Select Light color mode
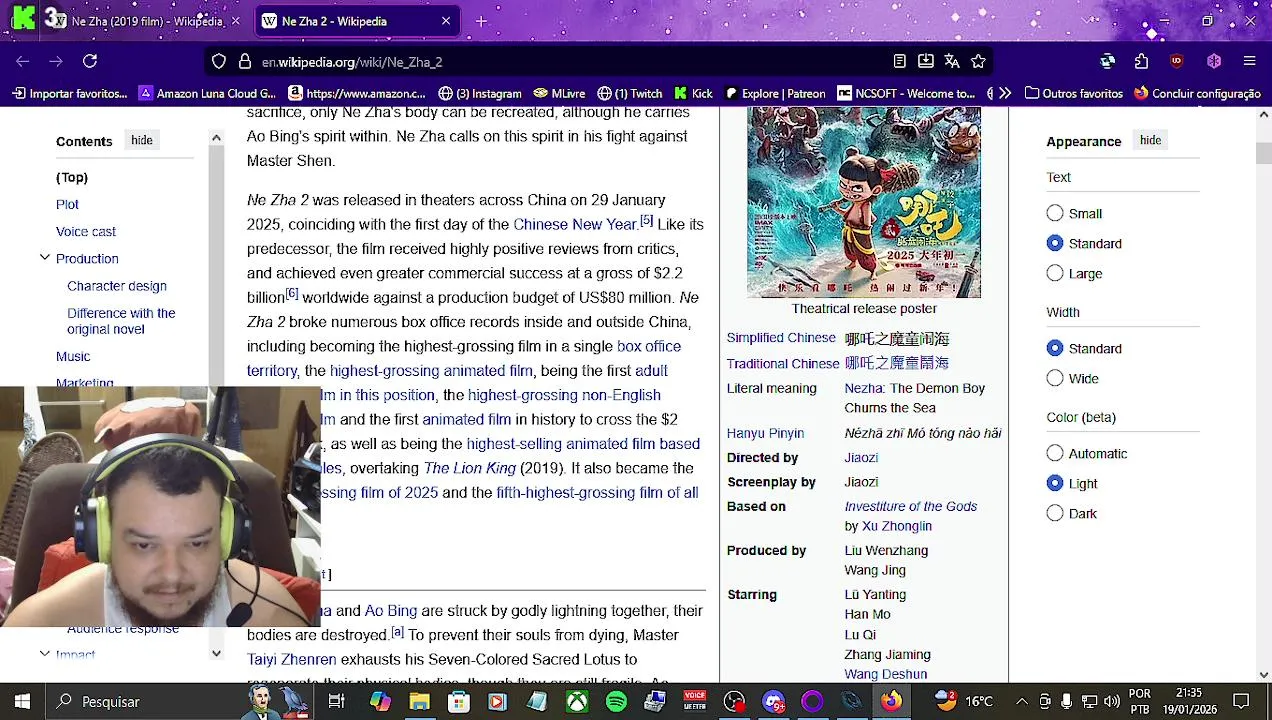Screen dimensions: 1272x720 1055,483
